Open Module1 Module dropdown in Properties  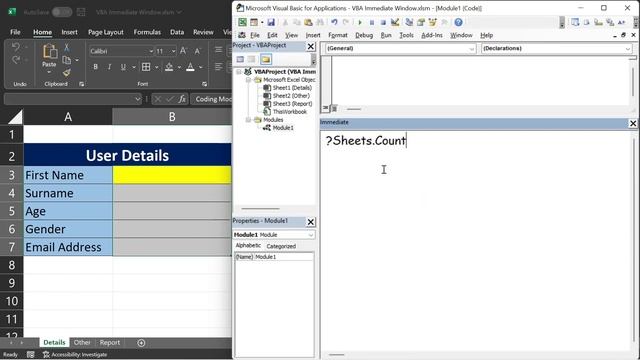[311, 235]
